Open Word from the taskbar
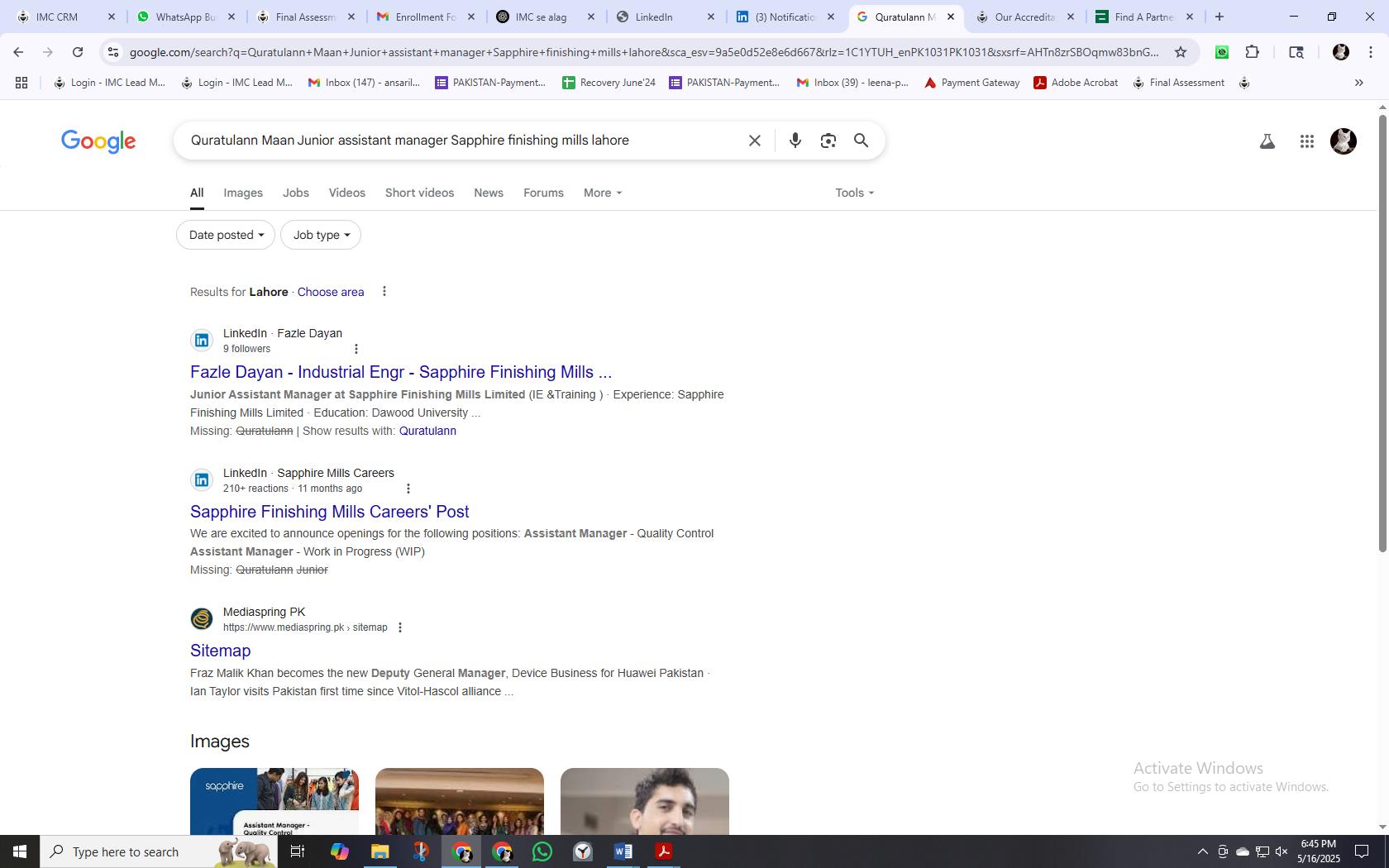This screenshot has height=868, width=1389. coord(623,851)
